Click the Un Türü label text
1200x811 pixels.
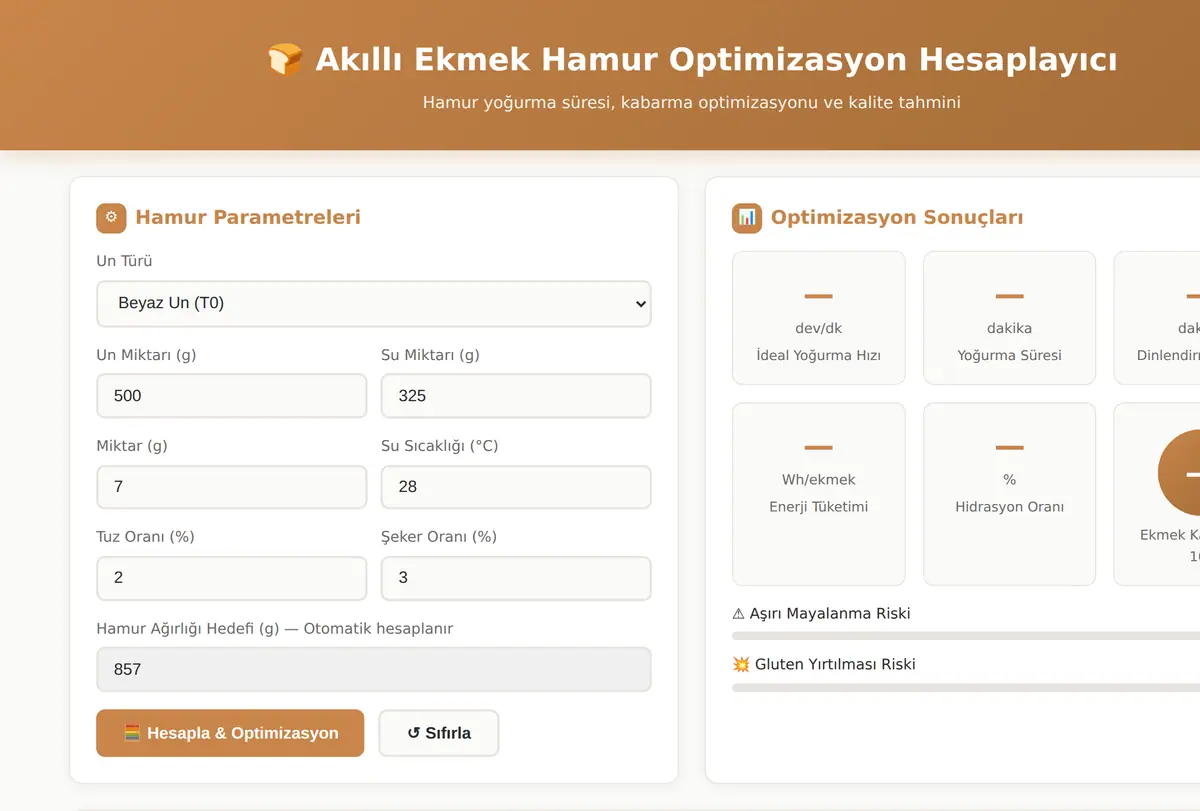click(x=124, y=262)
